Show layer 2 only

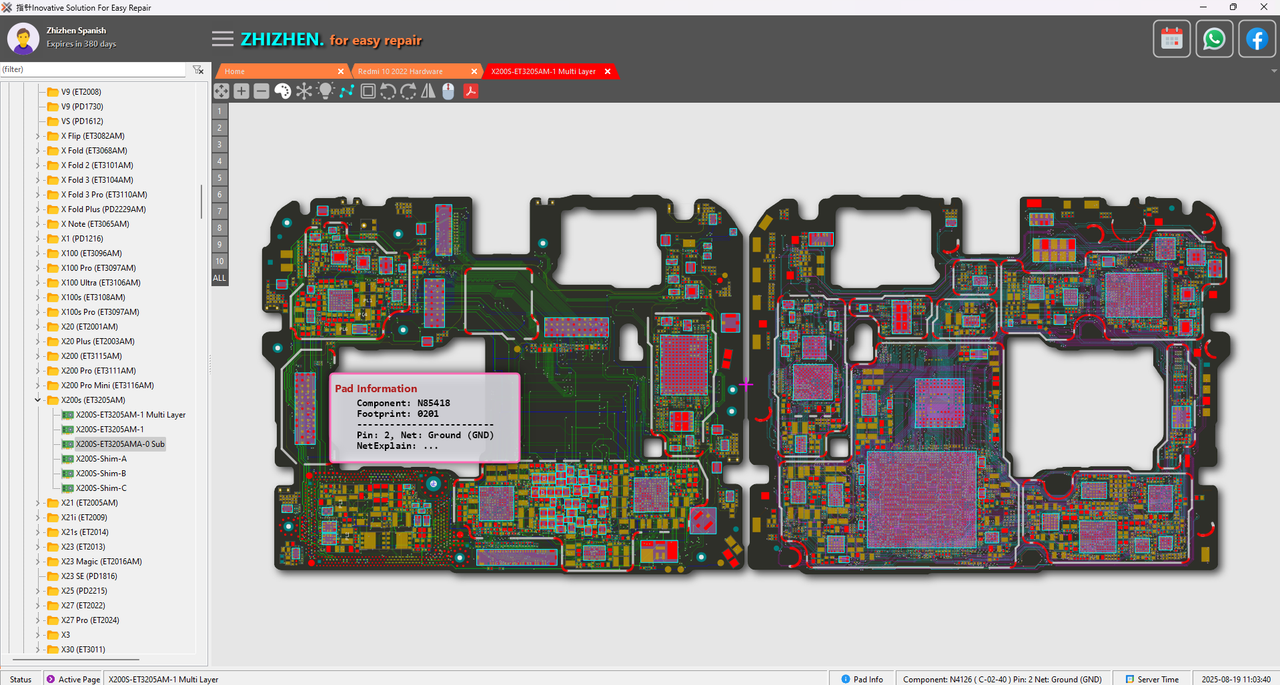pyautogui.click(x=219, y=127)
